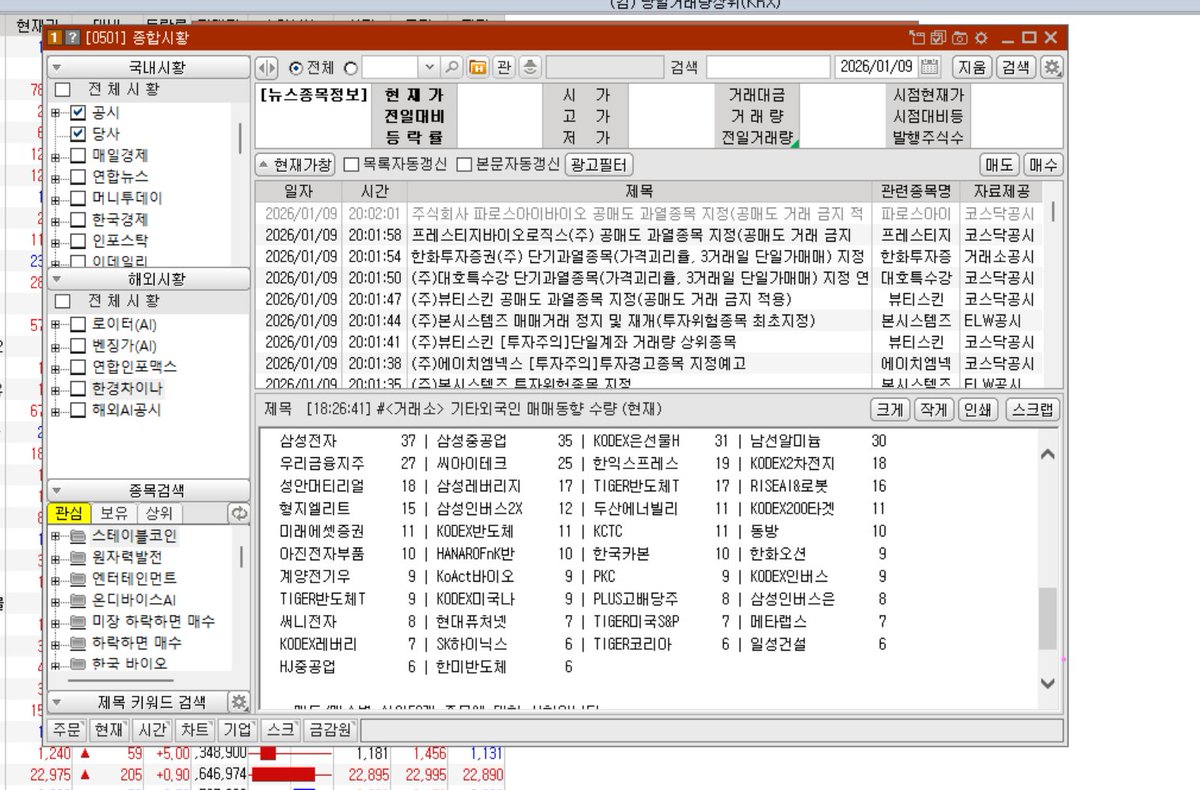This screenshot has height=790, width=1200.
Task: Click the magnifier stock search icon
Action: pyautogui.click(x=452, y=67)
